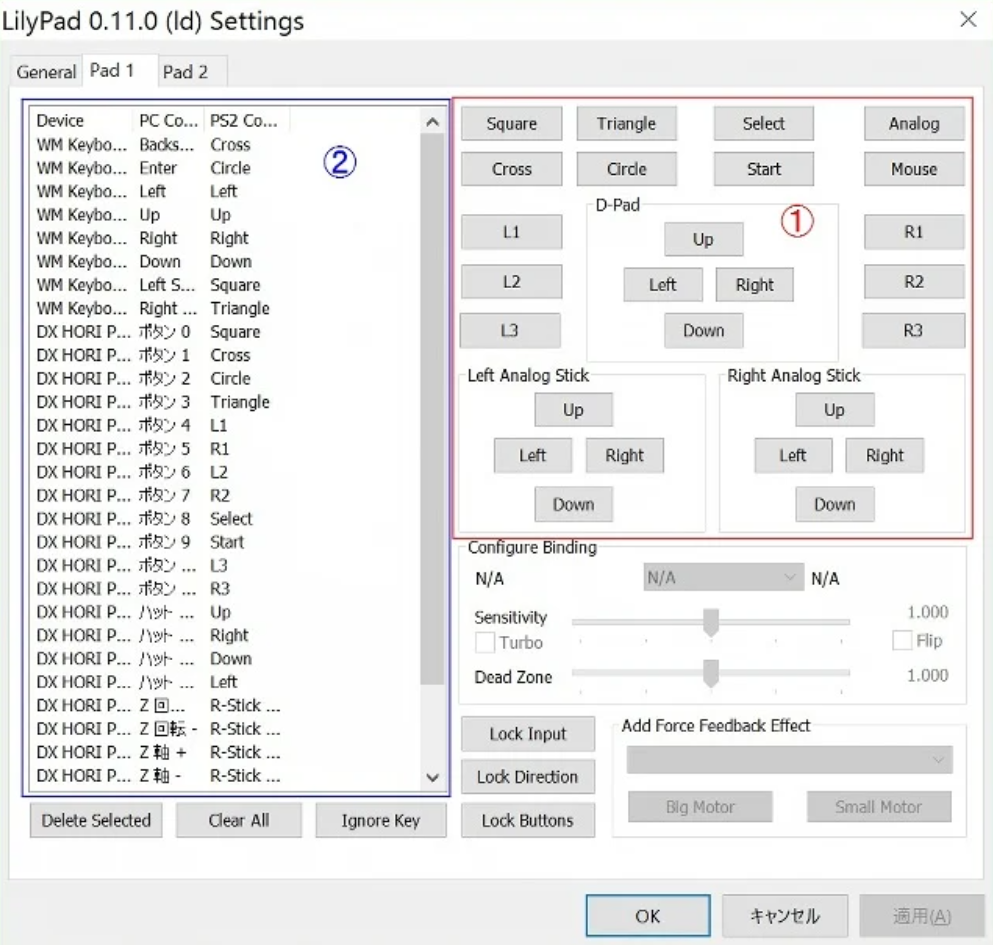The image size is (993, 945).
Task: Click the Clear All button
Action: click(239, 821)
